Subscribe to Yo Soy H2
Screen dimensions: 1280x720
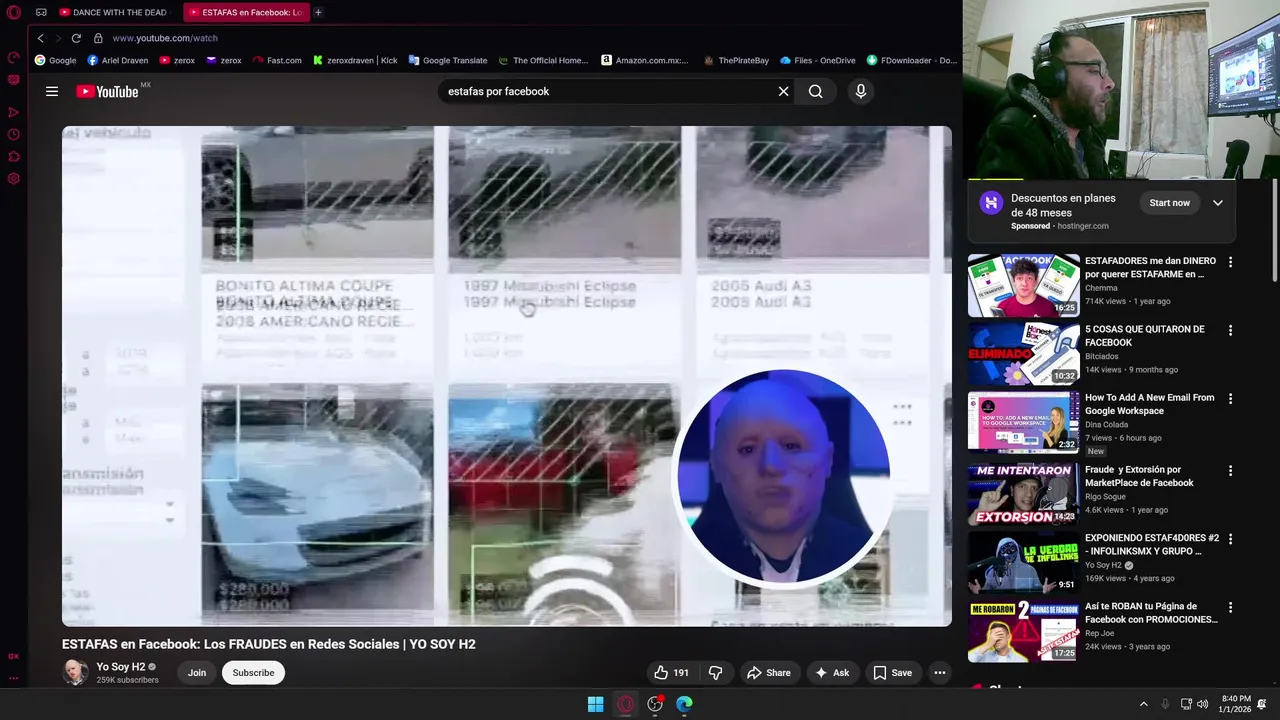point(253,673)
